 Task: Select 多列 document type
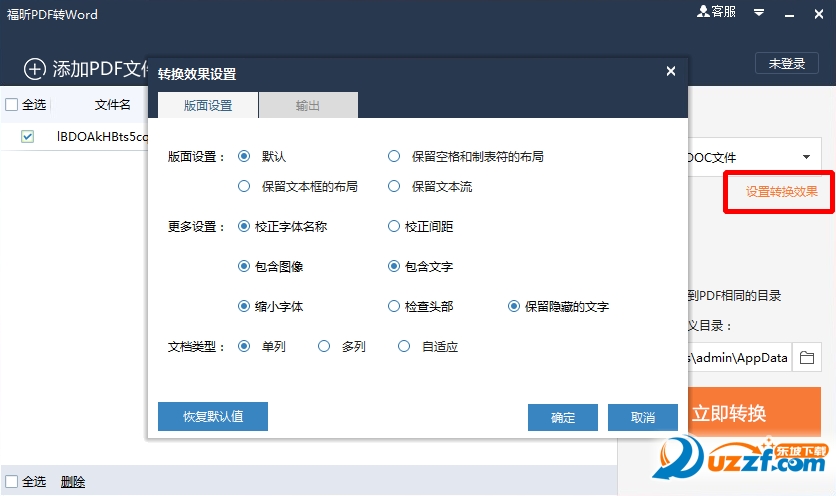pyautogui.click(x=324, y=346)
